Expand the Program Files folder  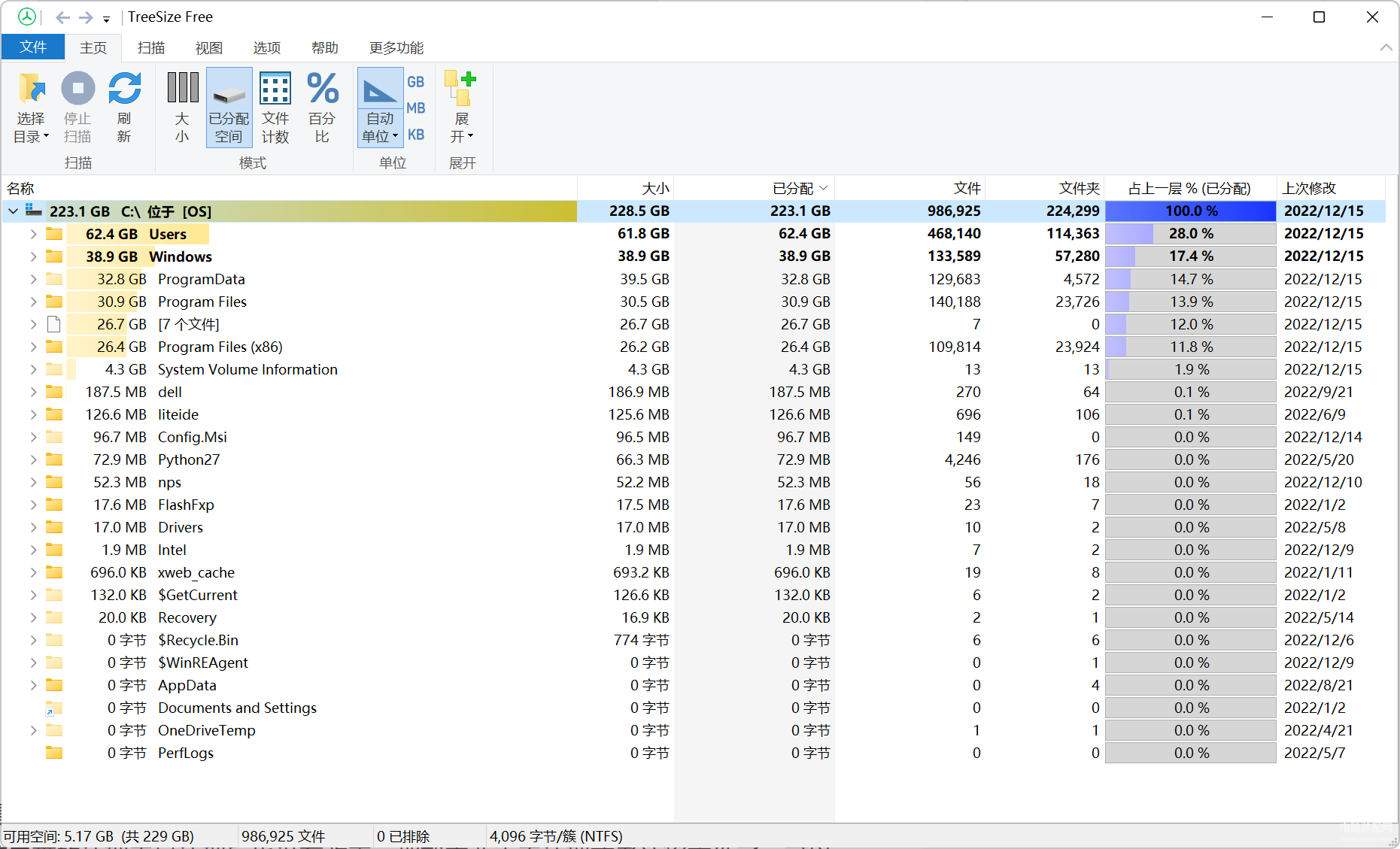click(33, 302)
